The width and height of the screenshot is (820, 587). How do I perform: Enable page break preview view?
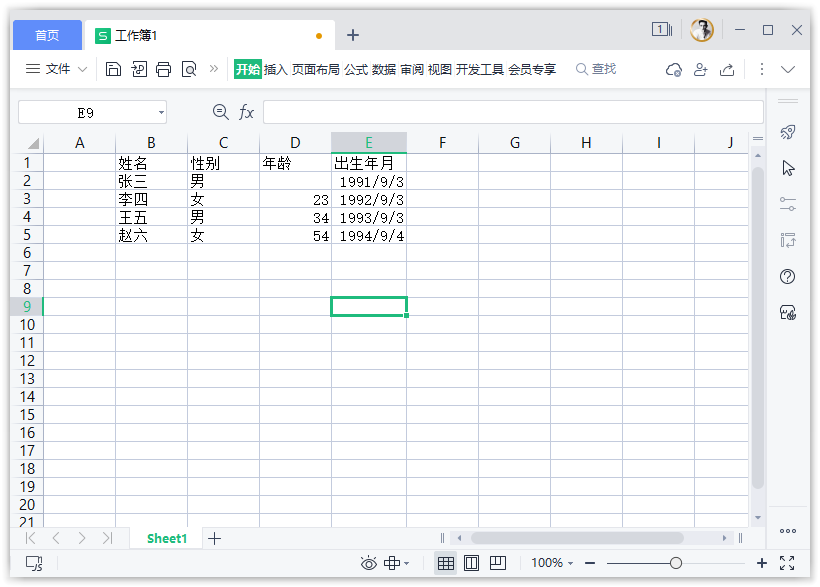click(498, 563)
